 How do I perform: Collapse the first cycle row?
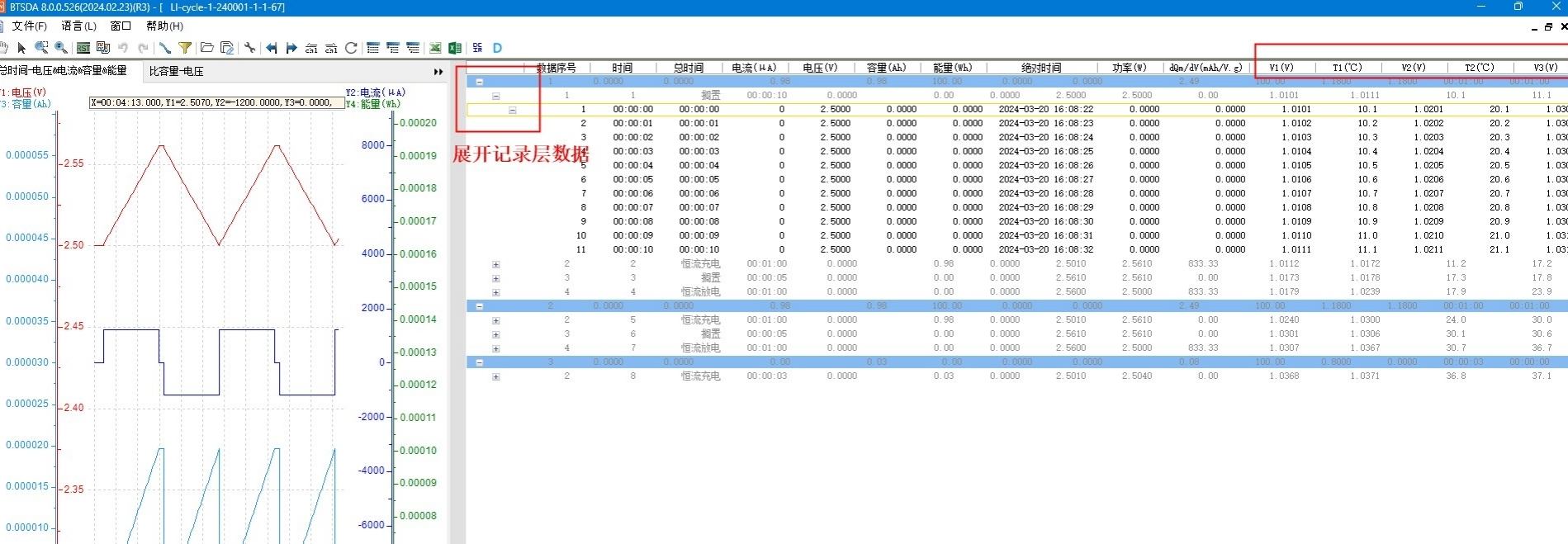pyautogui.click(x=480, y=82)
